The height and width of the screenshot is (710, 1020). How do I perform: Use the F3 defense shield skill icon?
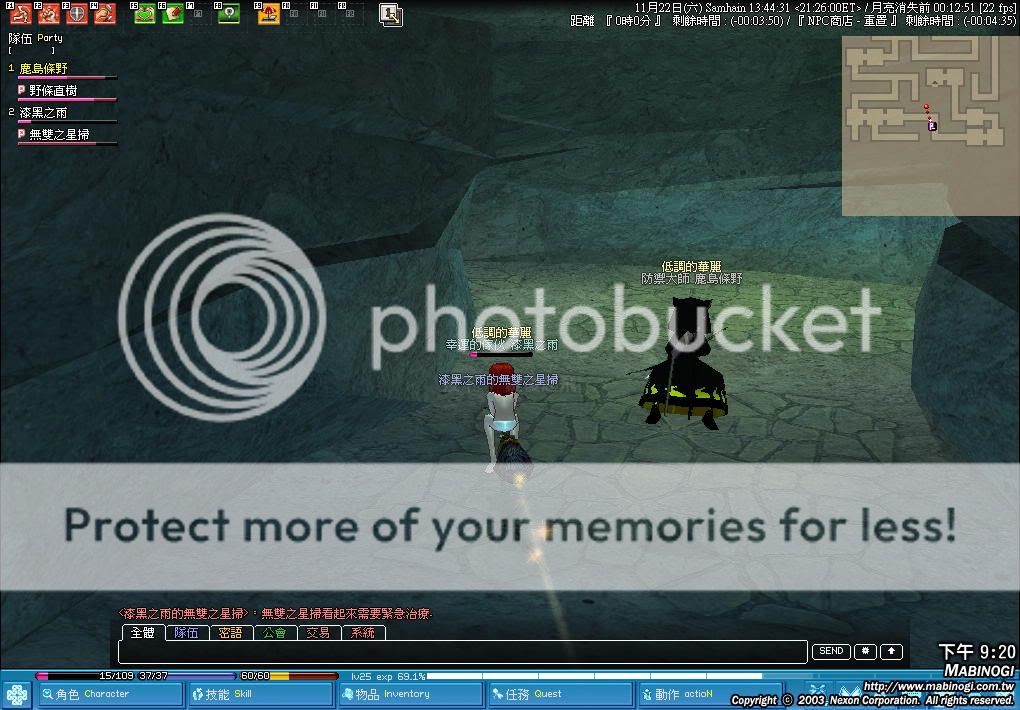point(76,14)
